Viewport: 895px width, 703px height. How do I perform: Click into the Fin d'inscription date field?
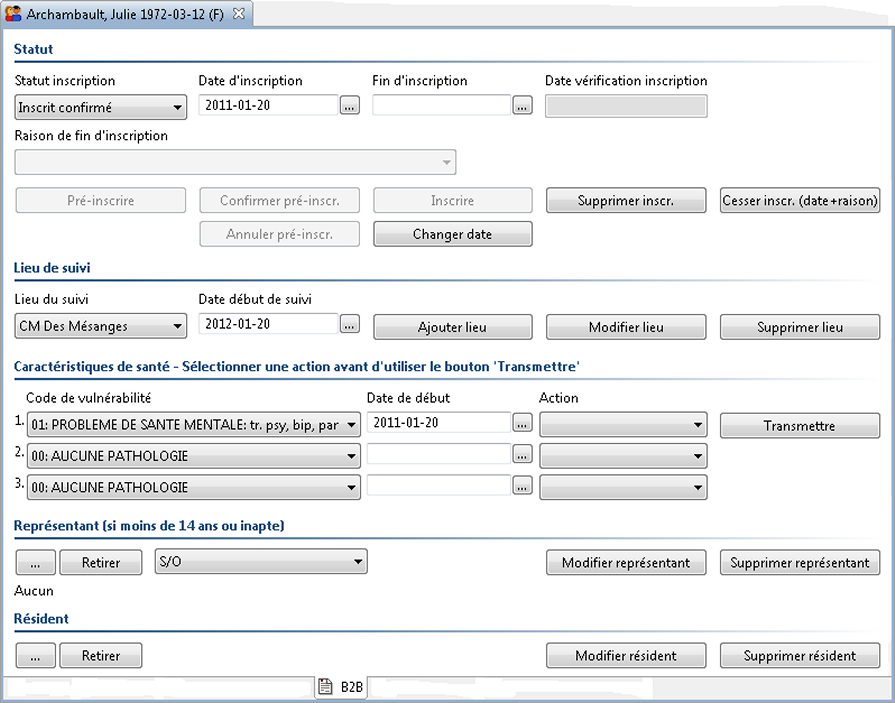(441, 105)
